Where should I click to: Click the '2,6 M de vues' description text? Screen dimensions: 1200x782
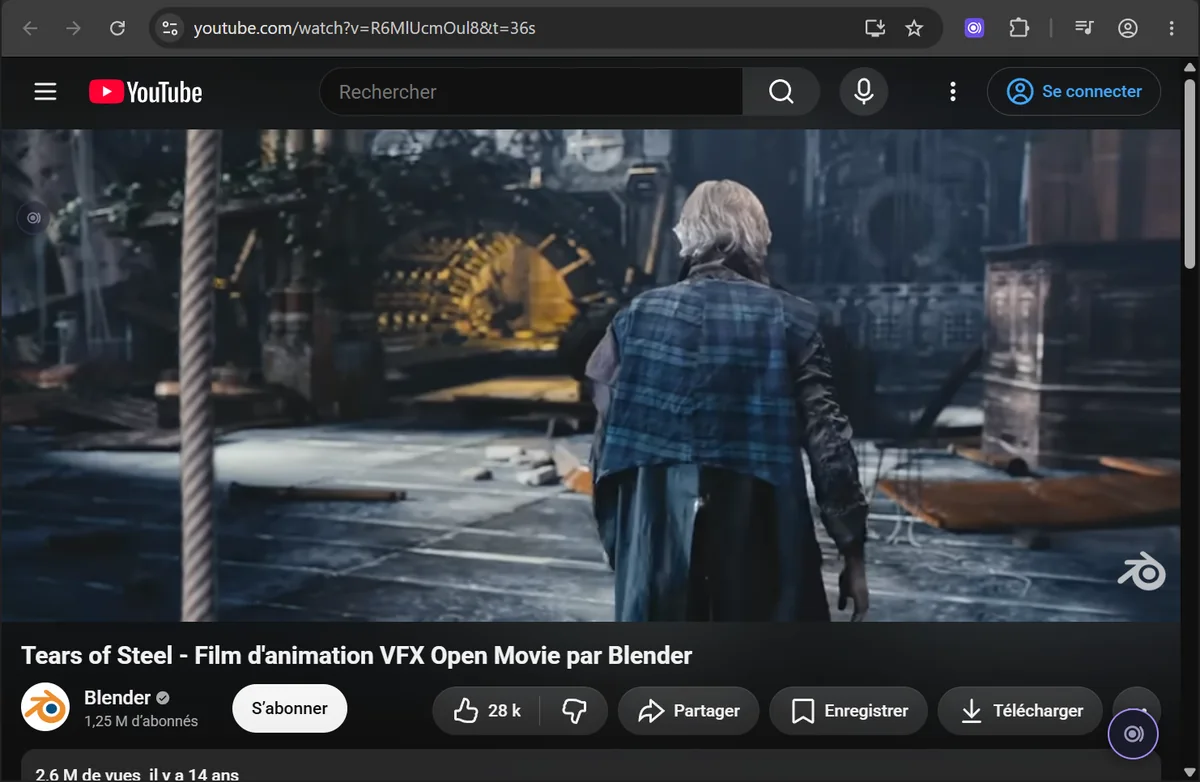click(88, 774)
